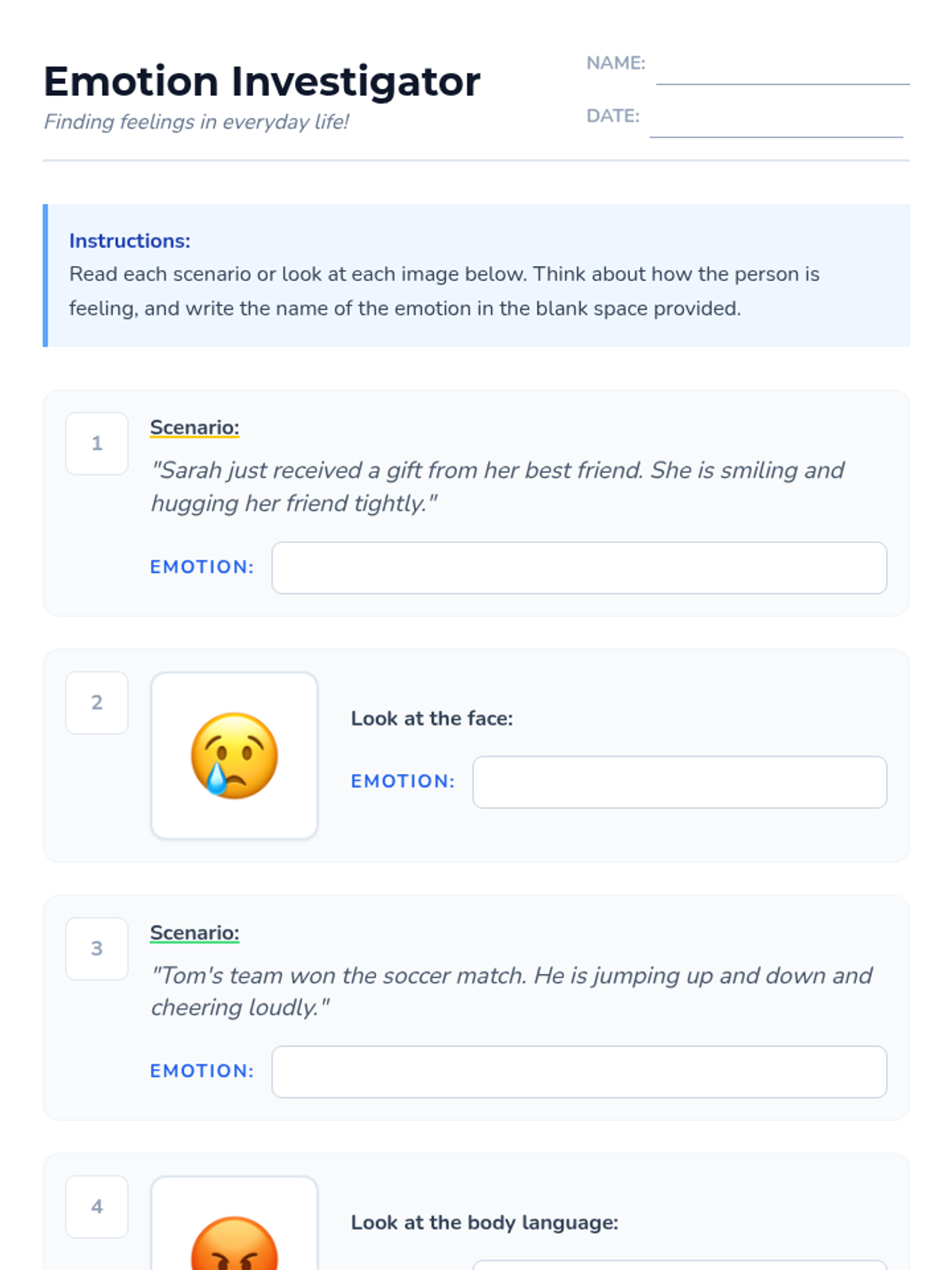Click the Instructions heading

(x=129, y=241)
